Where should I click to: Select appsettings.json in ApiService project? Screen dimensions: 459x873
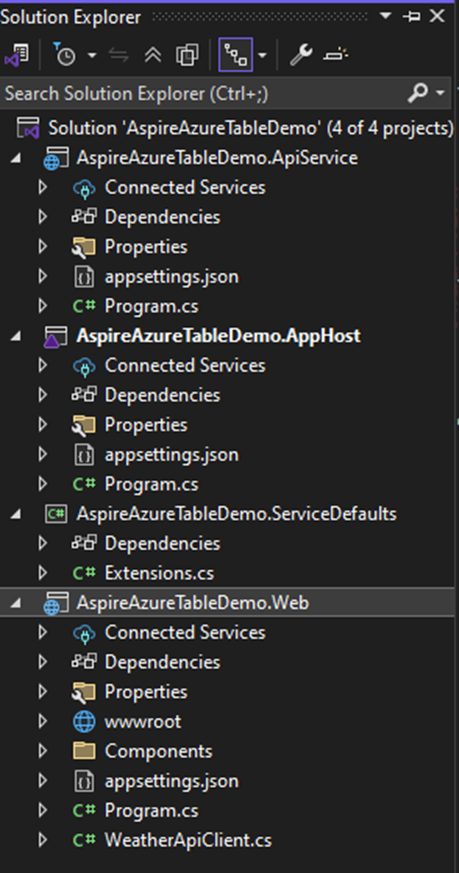172,277
